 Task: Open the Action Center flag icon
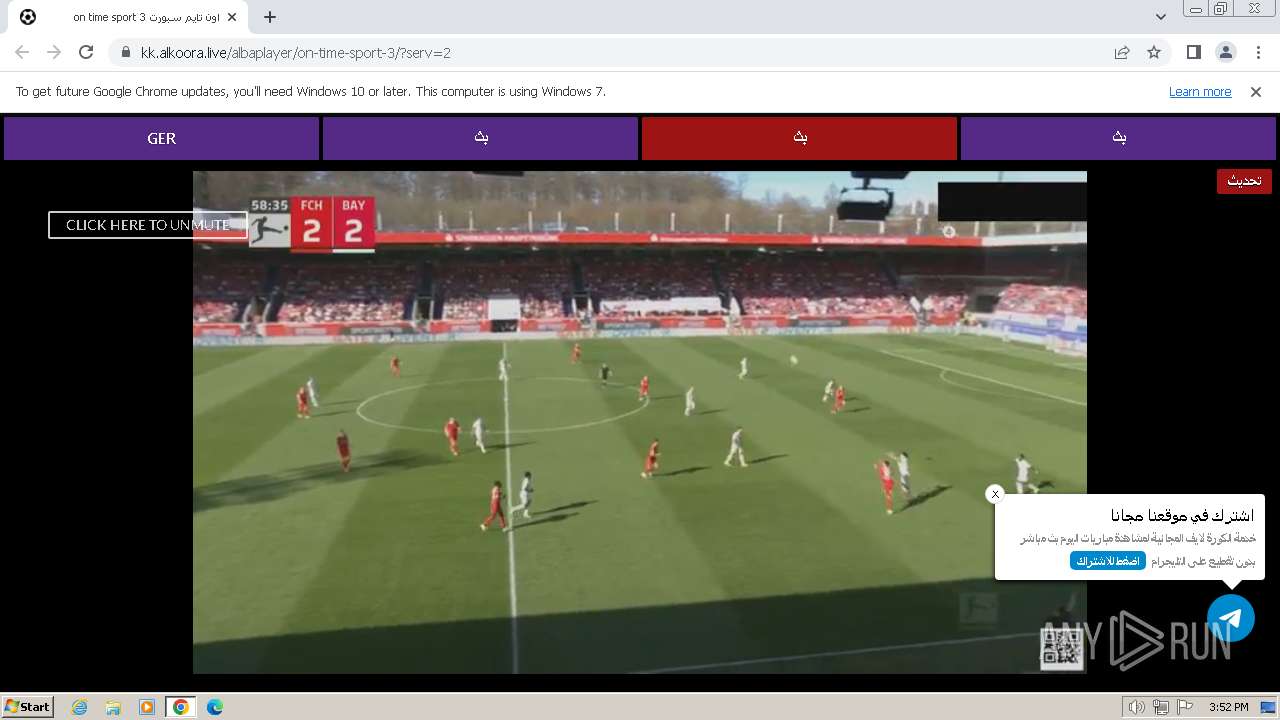click(1185, 707)
